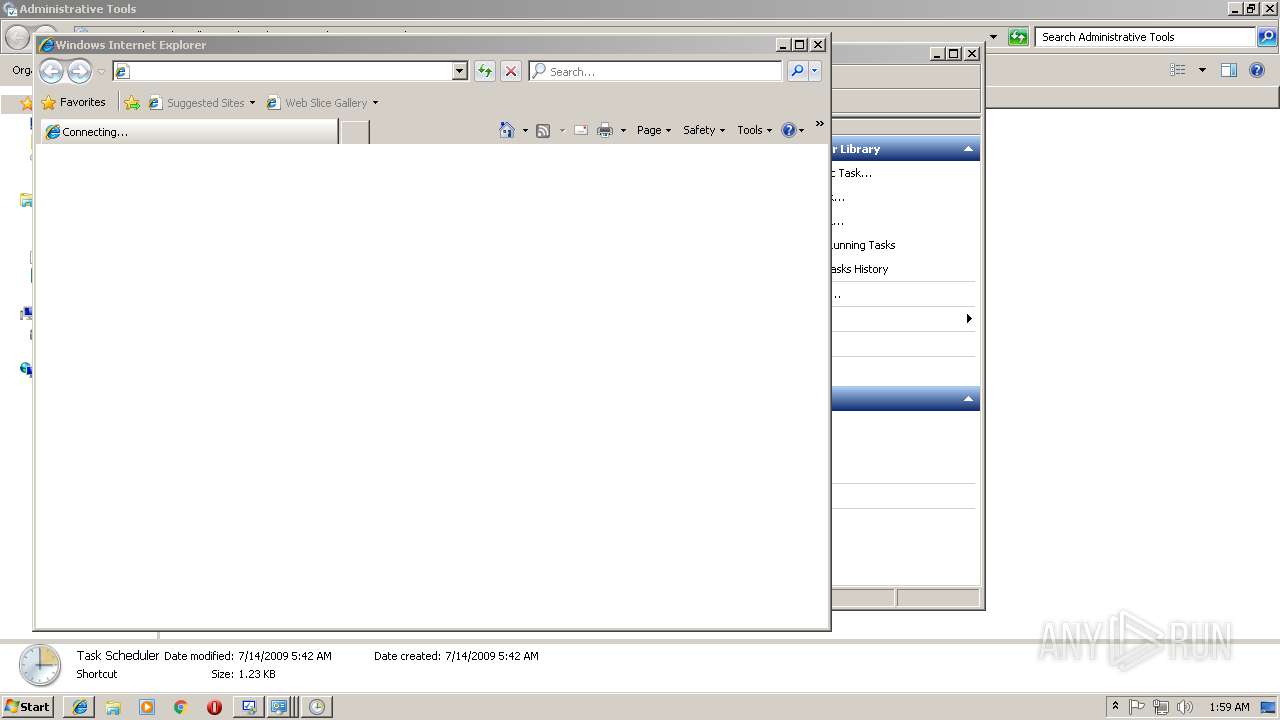The height and width of the screenshot is (720, 1280).
Task: Open the recent pages dropdown beside Forward
Action: 101,72
